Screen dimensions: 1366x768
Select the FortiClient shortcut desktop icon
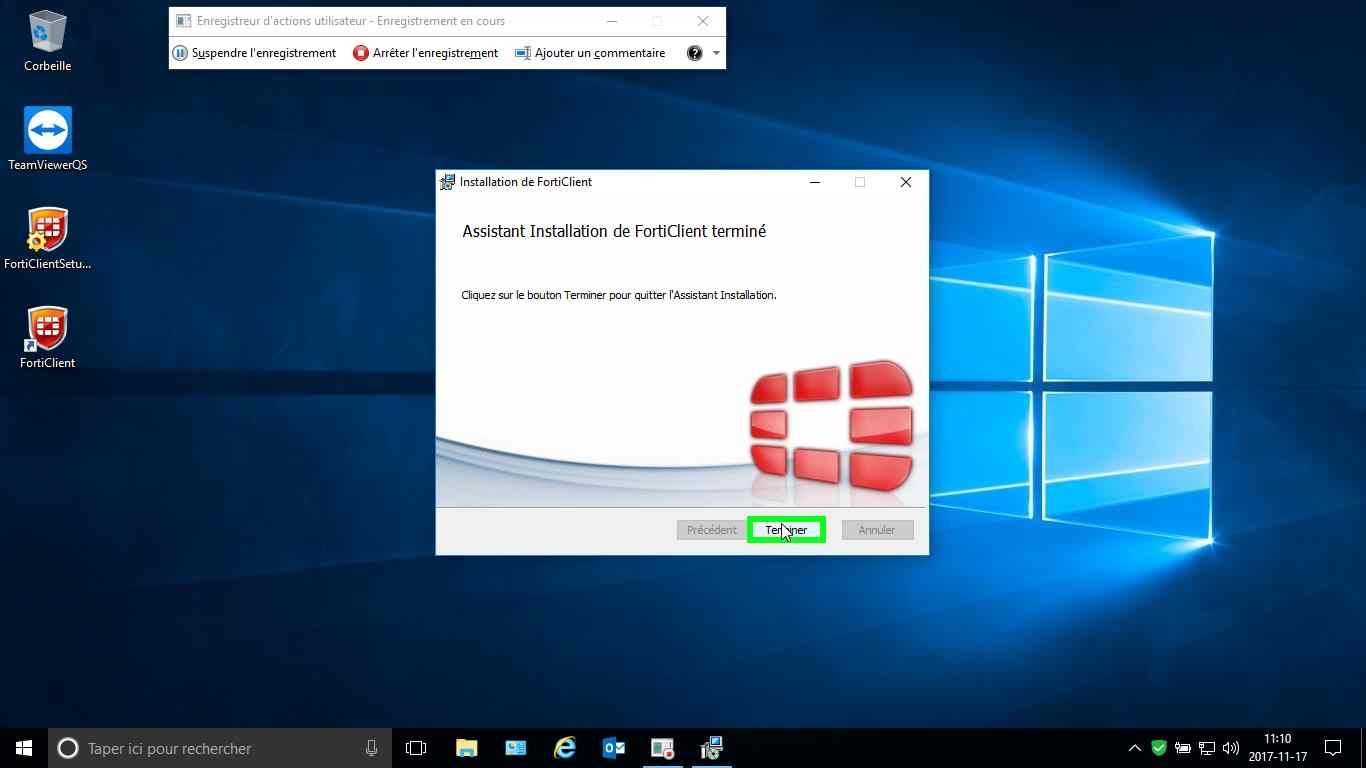click(x=47, y=337)
